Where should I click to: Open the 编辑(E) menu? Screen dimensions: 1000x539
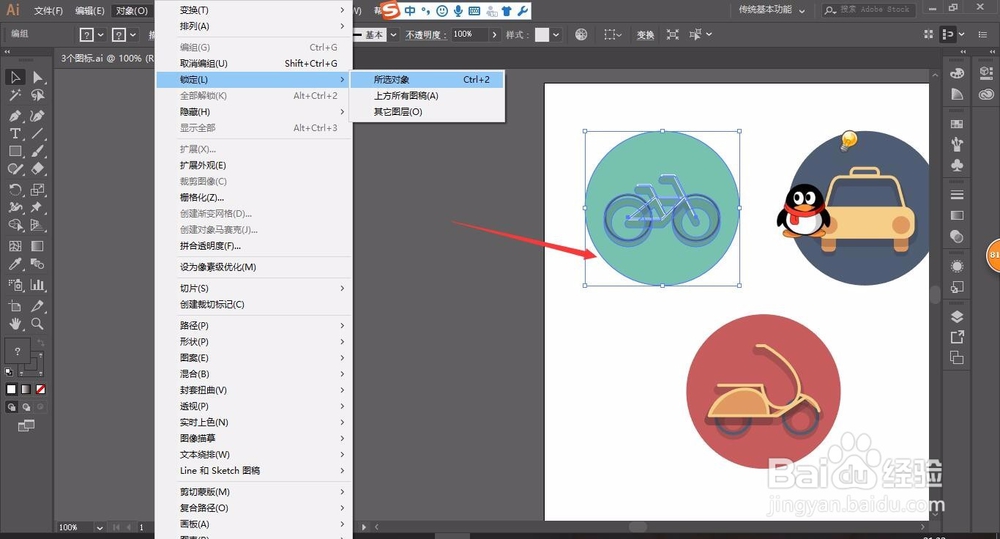[89, 11]
